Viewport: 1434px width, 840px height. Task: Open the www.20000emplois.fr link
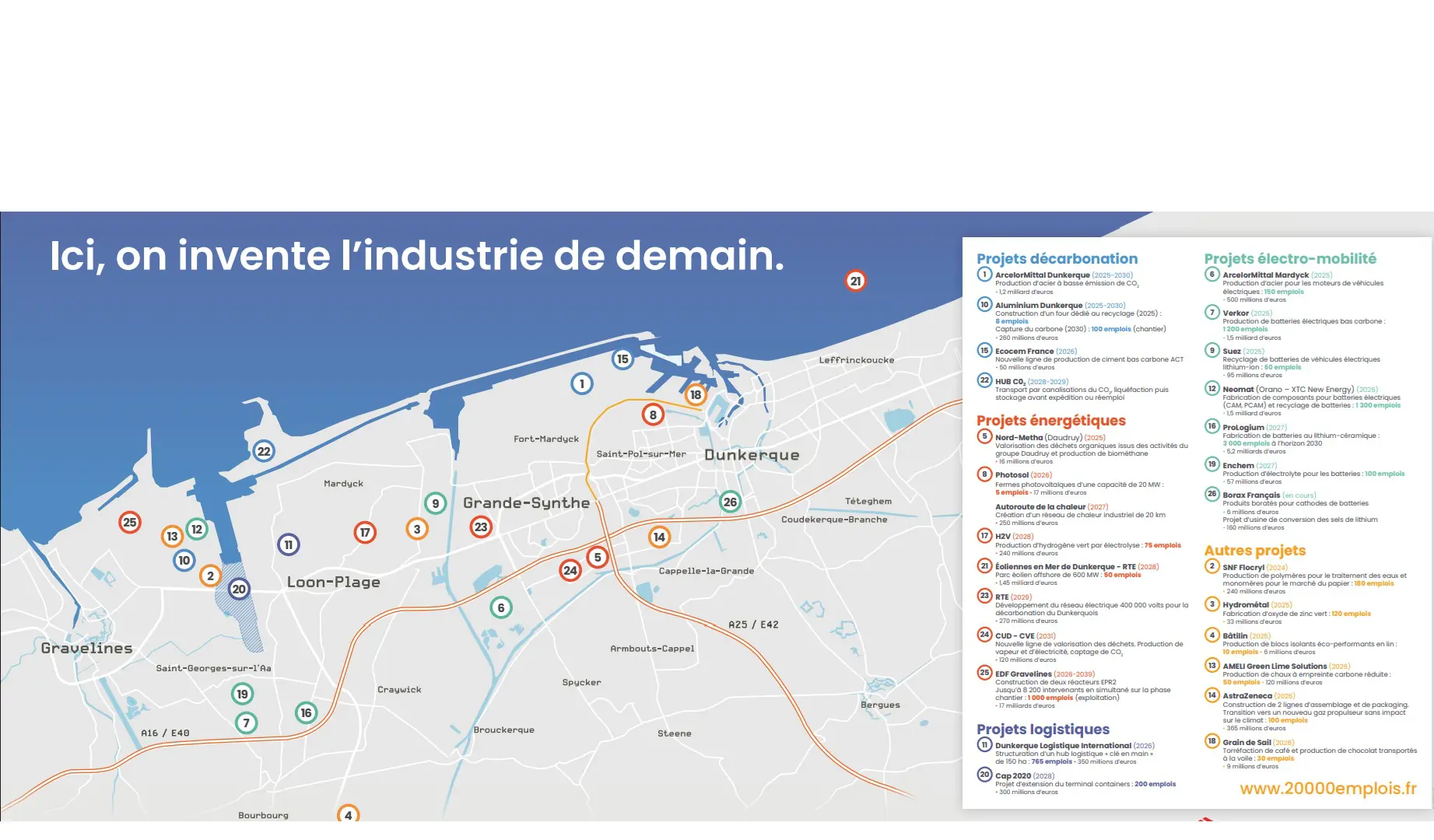[x=1327, y=788]
